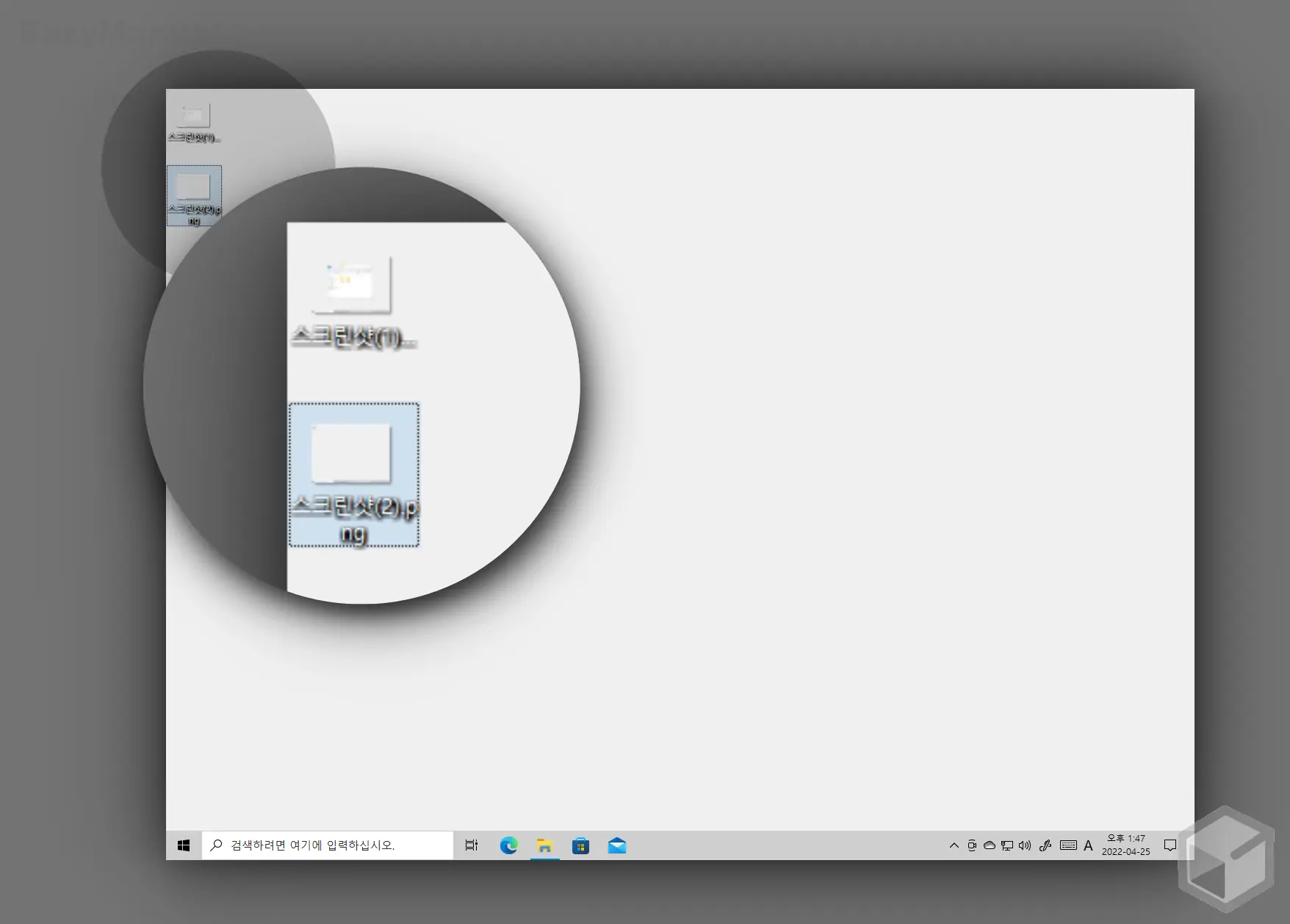Open the network status tray icon

click(x=1007, y=845)
